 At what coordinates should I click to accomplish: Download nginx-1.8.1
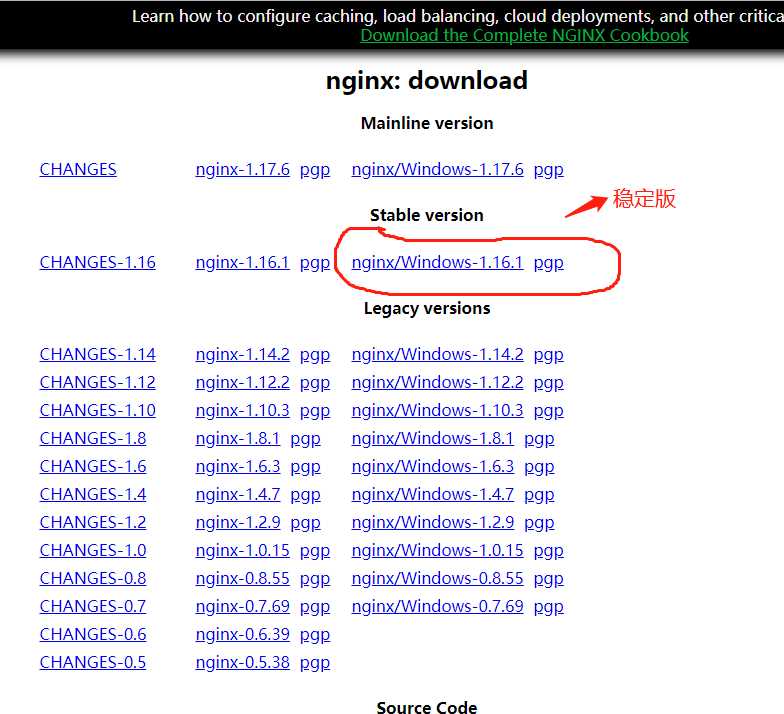[x=238, y=438]
